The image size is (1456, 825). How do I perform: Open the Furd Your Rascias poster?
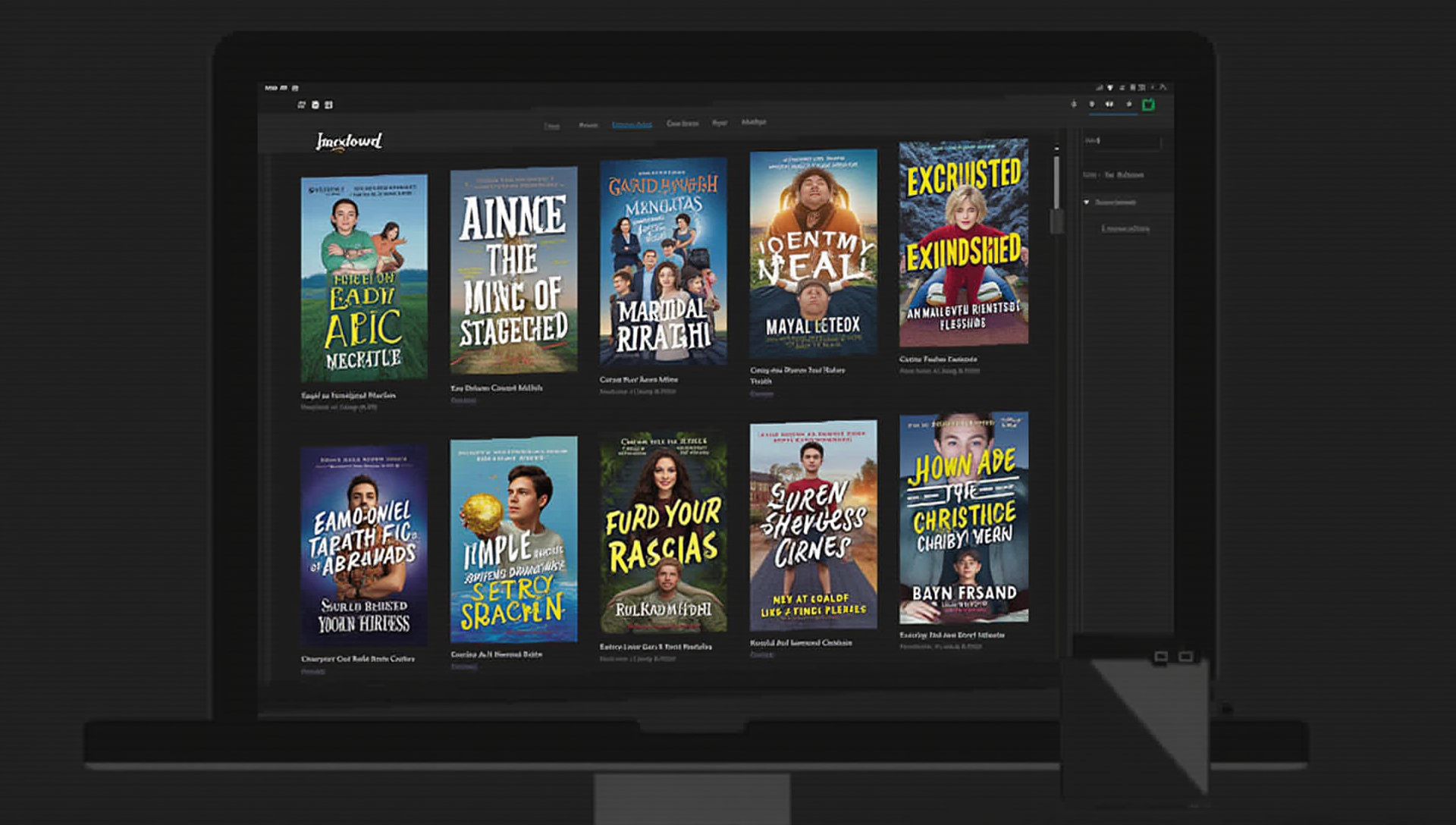tap(664, 533)
